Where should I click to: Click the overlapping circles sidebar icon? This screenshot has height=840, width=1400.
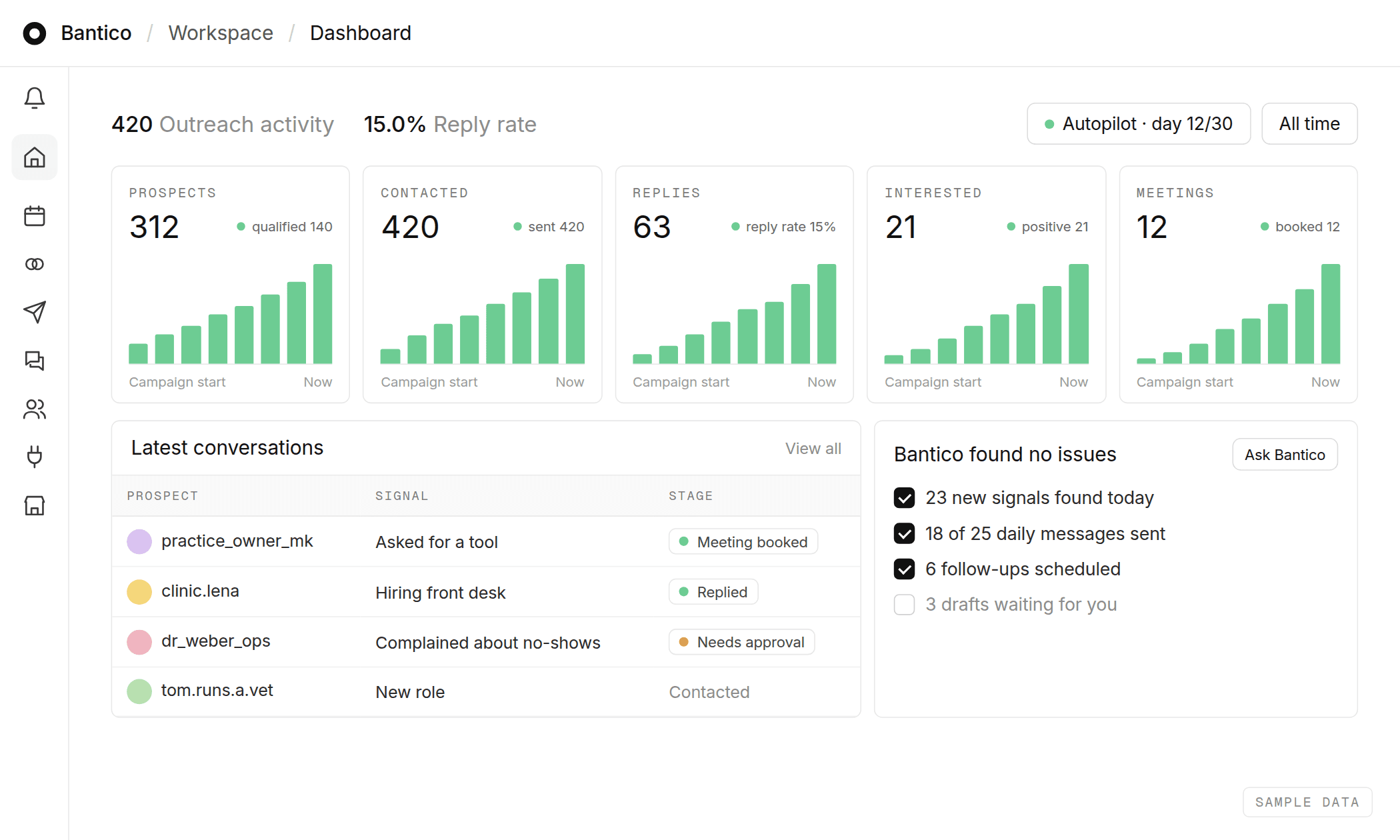(x=35, y=264)
